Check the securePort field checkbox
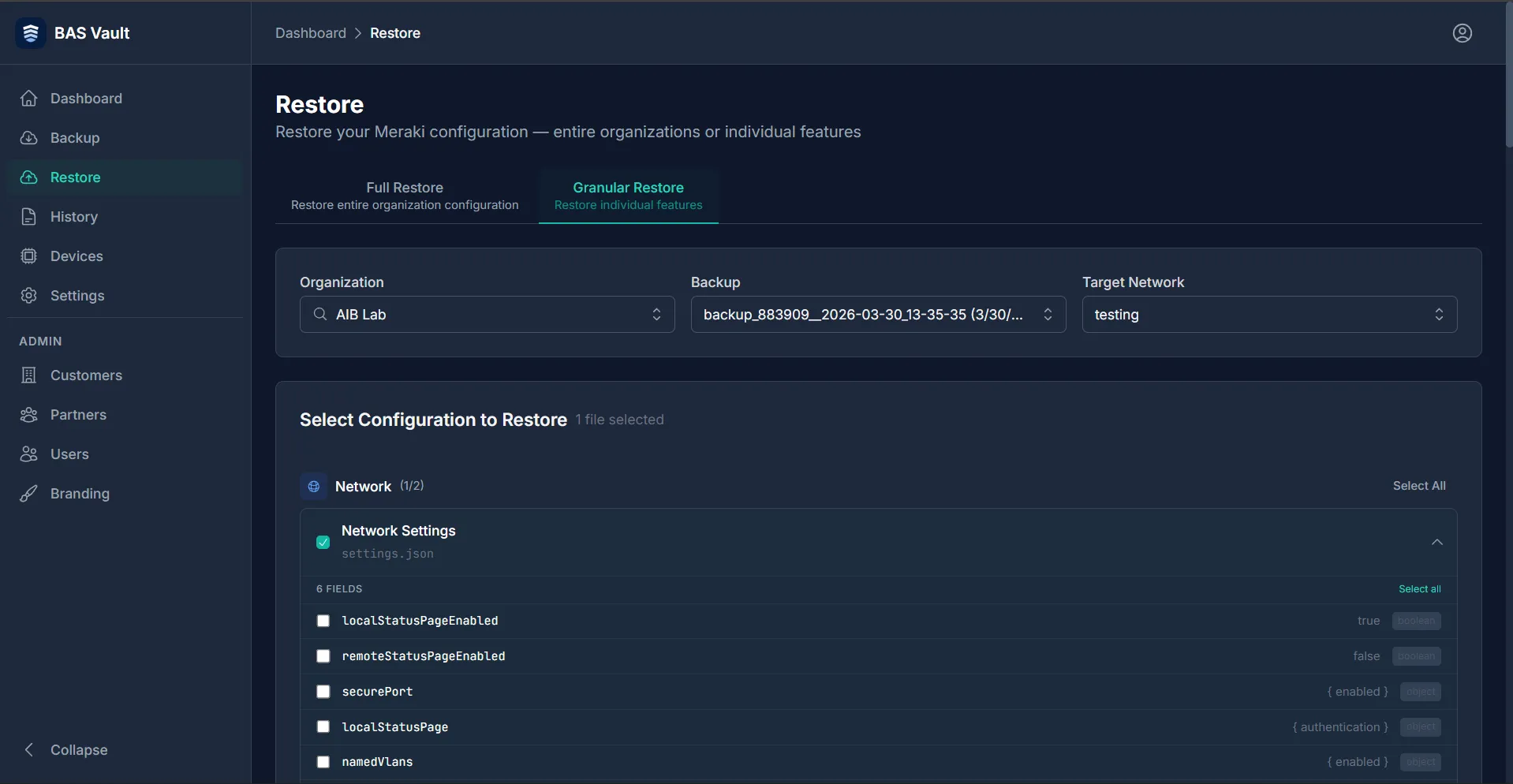1513x784 pixels. (323, 692)
